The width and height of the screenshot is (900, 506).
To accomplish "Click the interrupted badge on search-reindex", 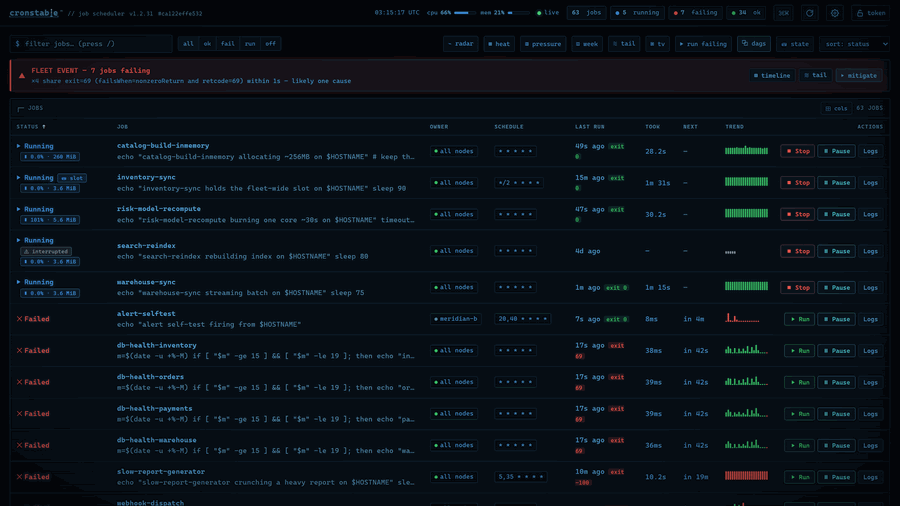I will pos(46,251).
